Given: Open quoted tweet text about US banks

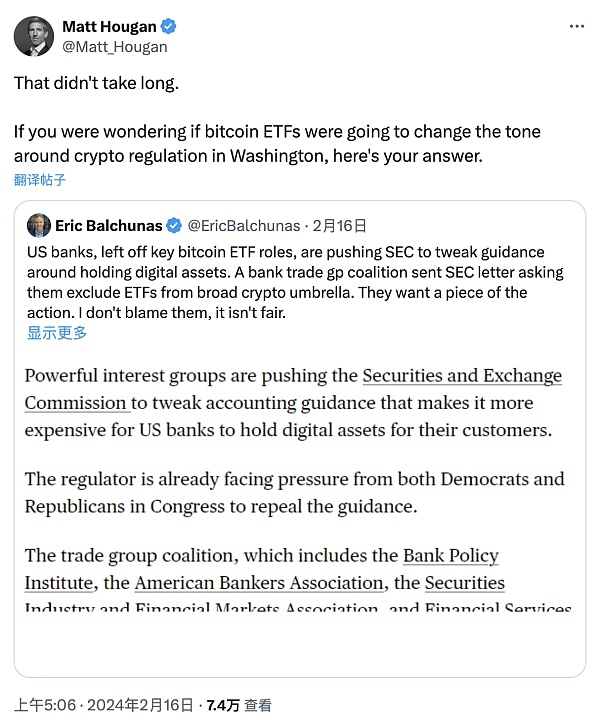Looking at the screenshot, I should [296, 282].
